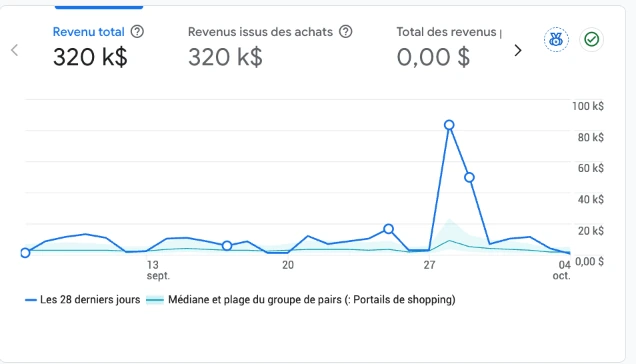
Task: Click the 40 k$ y-axis label
Action: coord(591,200)
